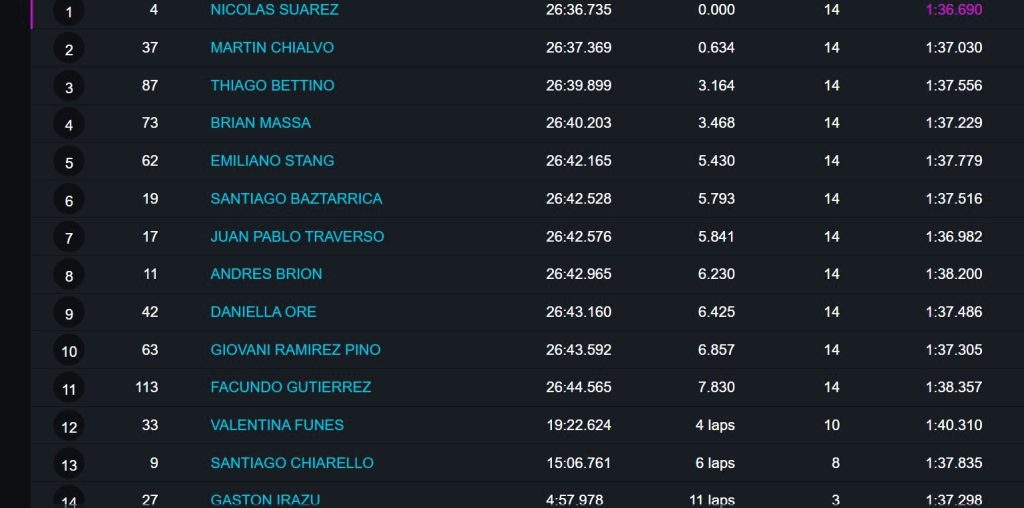Click GASTON IRAZU driver link

[265, 500]
